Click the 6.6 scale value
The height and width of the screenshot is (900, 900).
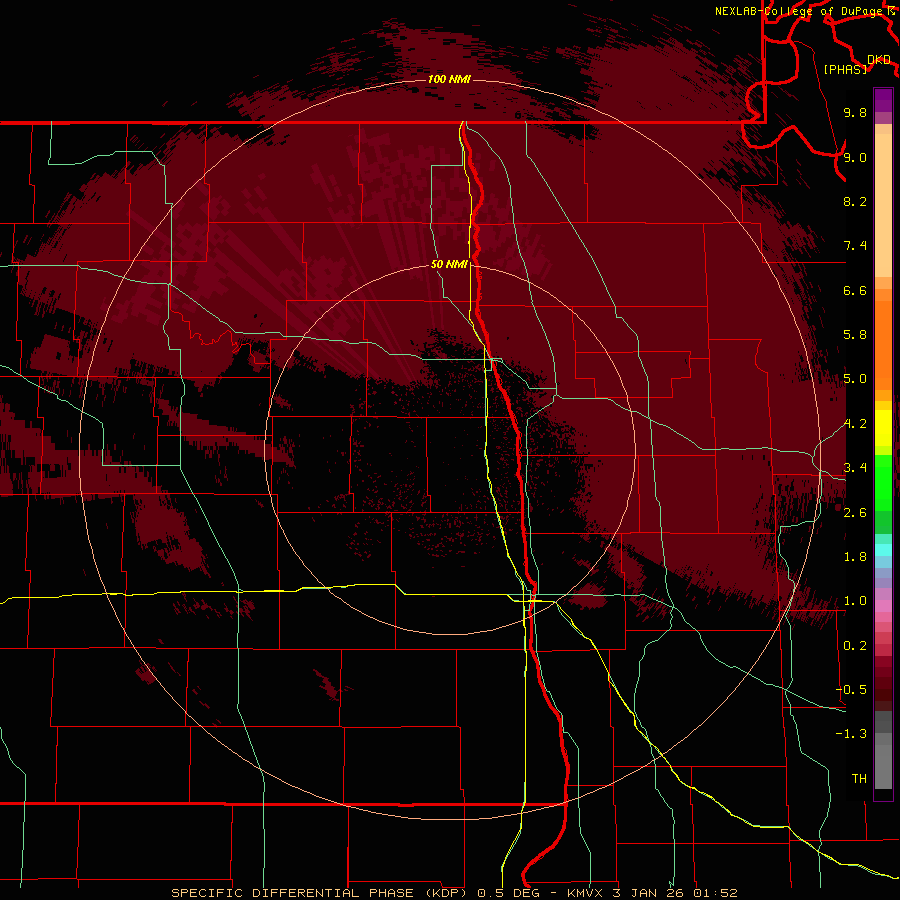[x=855, y=290]
